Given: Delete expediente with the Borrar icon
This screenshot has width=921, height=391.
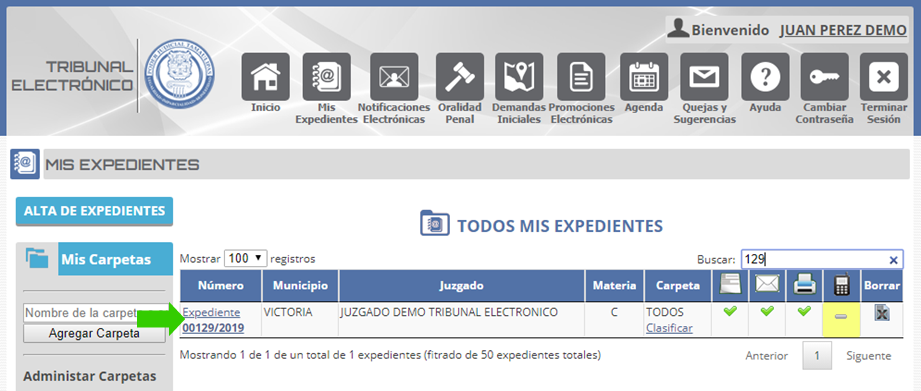Looking at the screenshot, I should pos(881,313).
